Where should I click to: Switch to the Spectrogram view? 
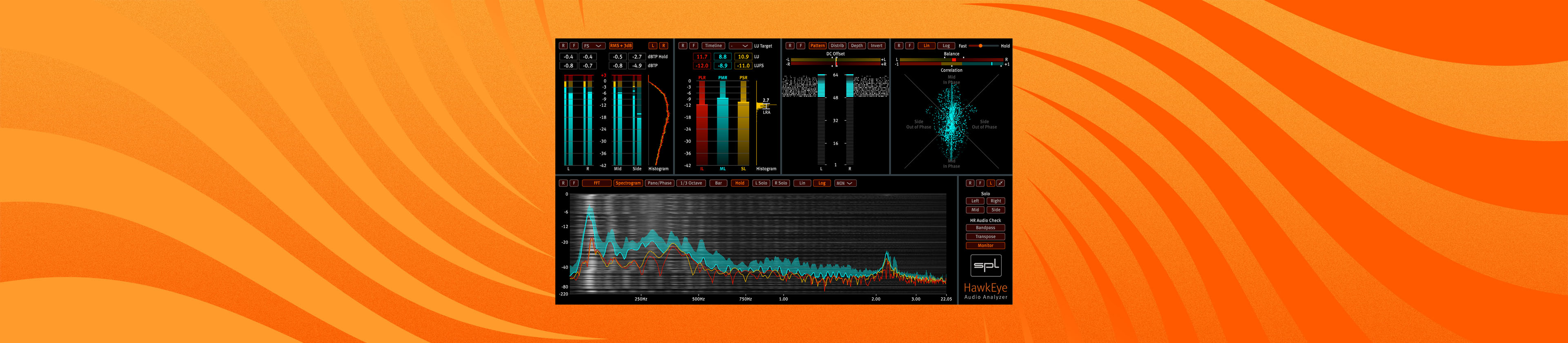coord(628,183)
